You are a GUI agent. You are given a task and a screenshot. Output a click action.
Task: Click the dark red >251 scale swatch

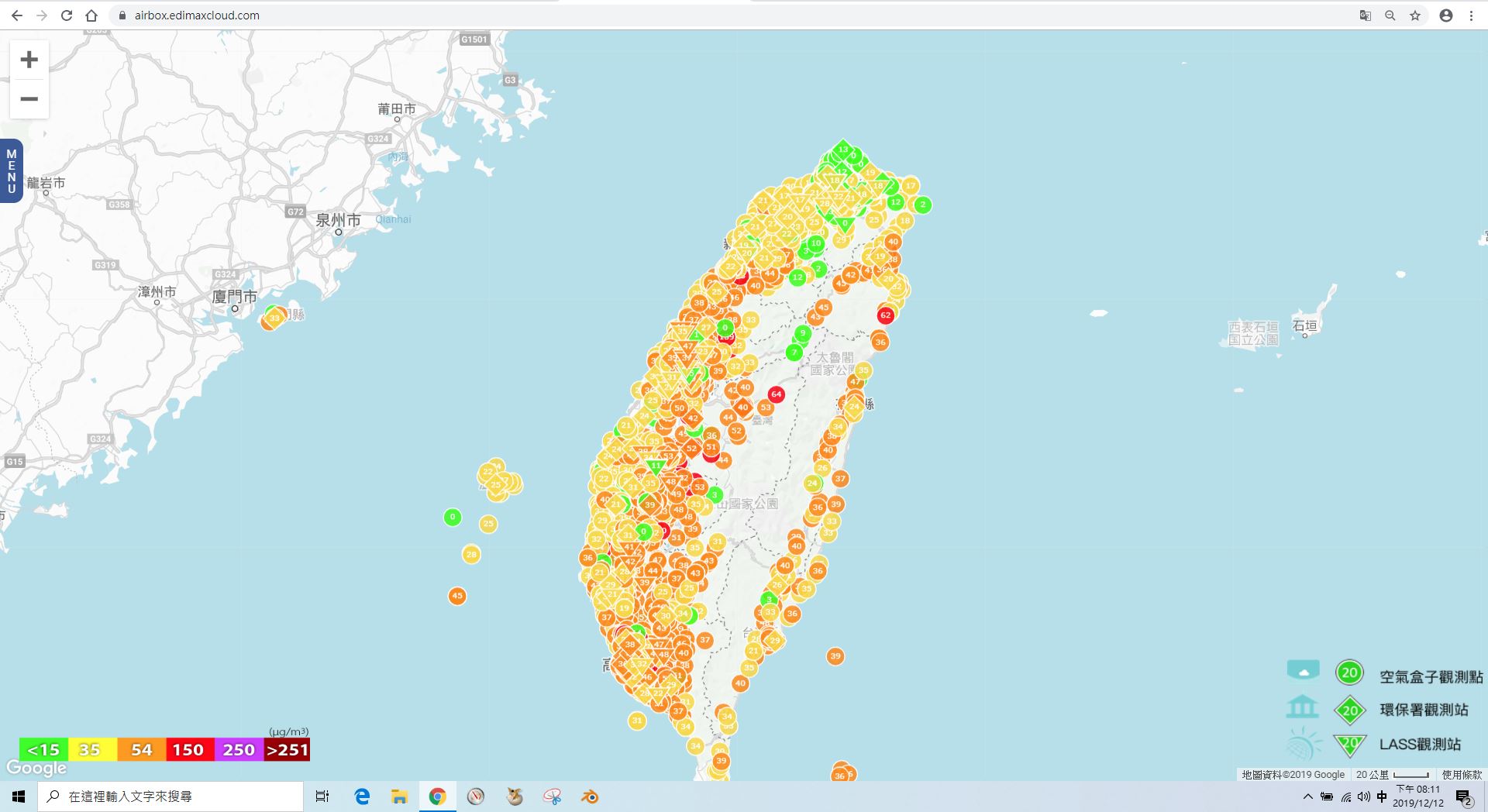(287, 749)
